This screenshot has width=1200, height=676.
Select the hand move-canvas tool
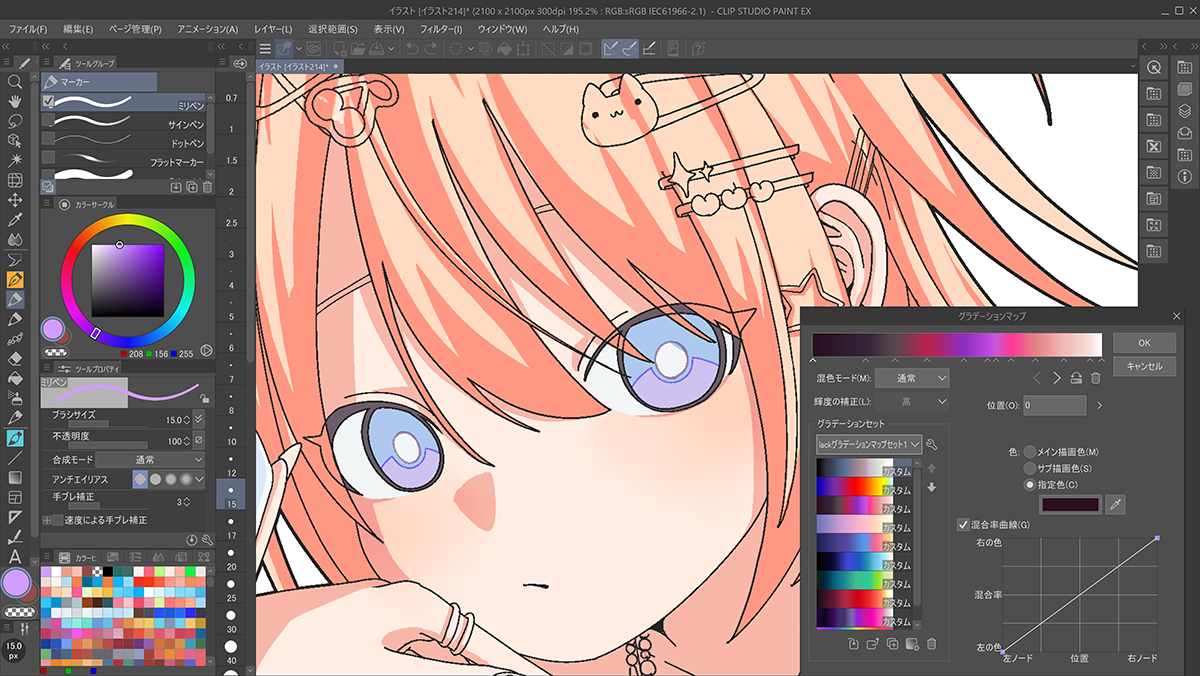(x=15, y=101)
